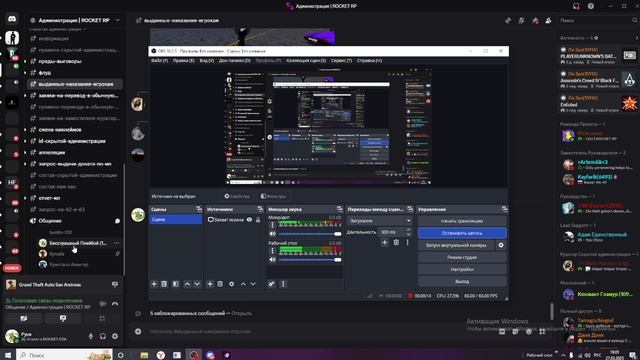This screenshot has height=360, width=640.
Task: Move source up in Источники toolbar
Action: [x=243, y=284]
